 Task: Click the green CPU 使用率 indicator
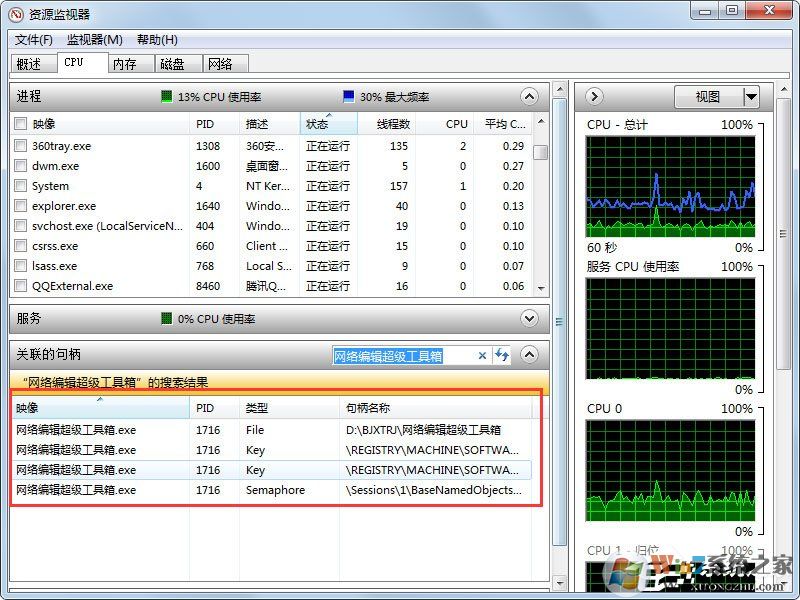coord(166,96)
